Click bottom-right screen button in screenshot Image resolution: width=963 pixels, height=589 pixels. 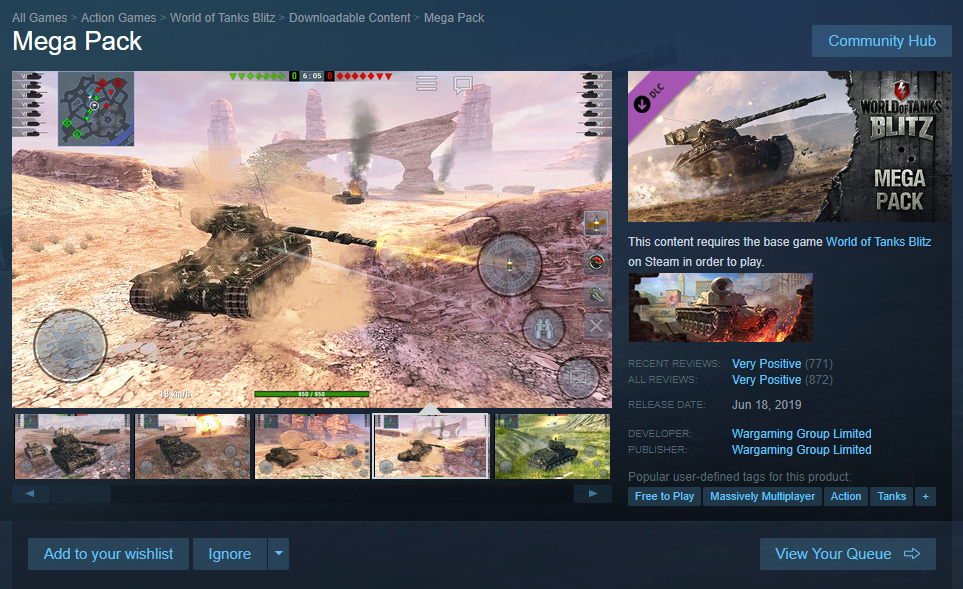[578, 377]
